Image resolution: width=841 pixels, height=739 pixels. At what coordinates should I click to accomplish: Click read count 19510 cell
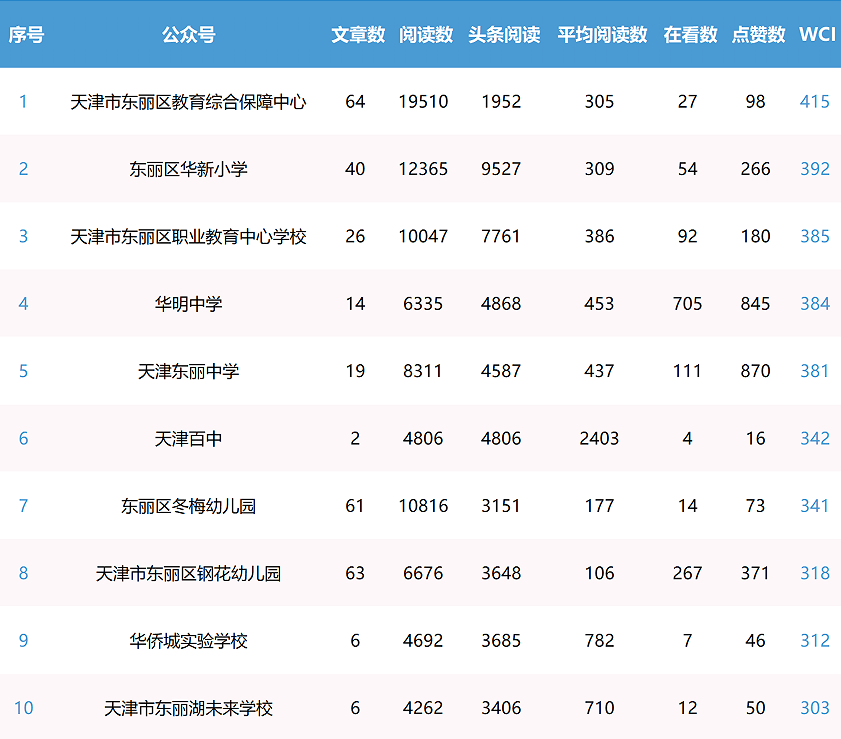tap(423, 101)
